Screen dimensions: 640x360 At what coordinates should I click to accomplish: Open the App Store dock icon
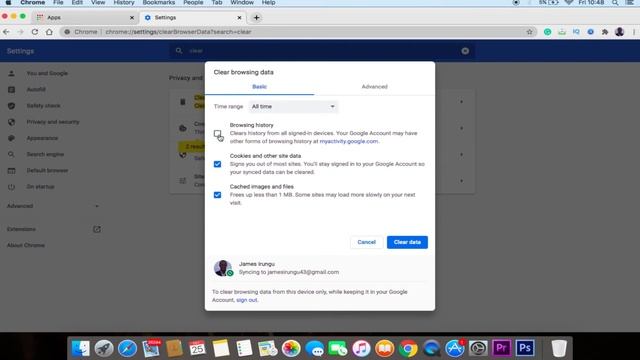tap(455, 348)
